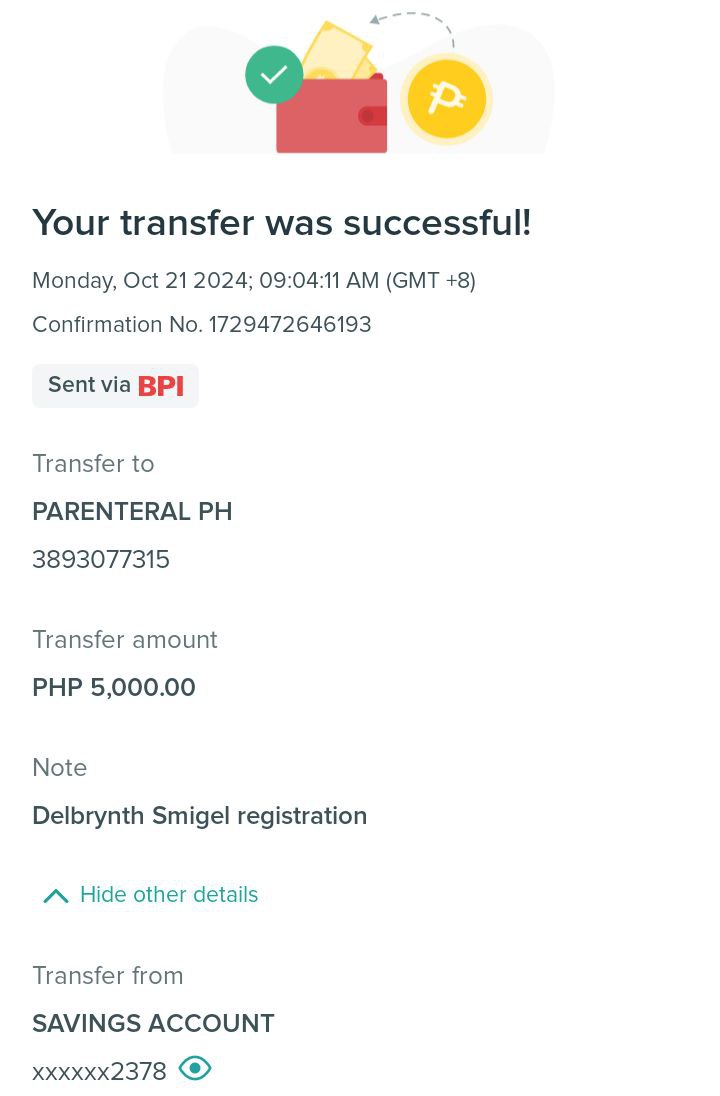Click the Your transfer was successful heading
The width and height of the screenshot is (720, 1096).
(282, 223)
